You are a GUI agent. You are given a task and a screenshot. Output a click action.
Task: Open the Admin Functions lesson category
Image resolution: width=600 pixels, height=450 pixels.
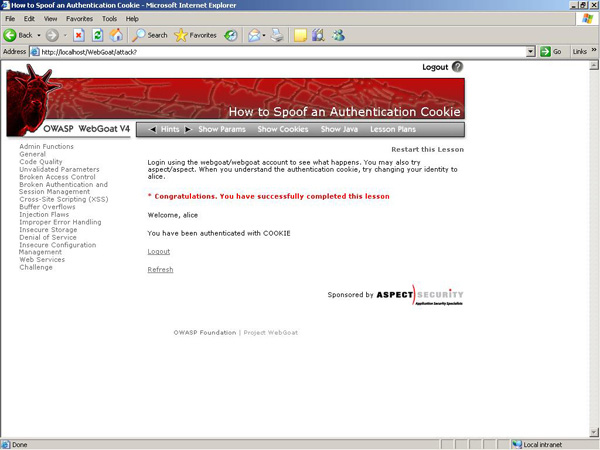[x=46, y=147]
